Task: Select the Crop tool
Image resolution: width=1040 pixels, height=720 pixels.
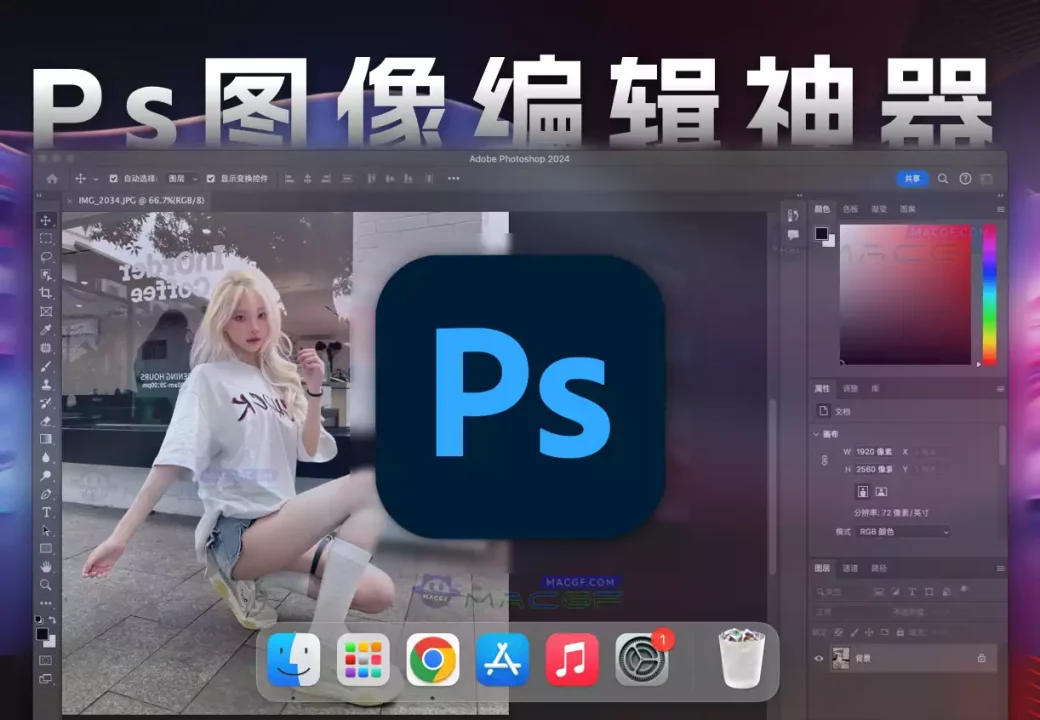Action: click(x=46, y=293)
